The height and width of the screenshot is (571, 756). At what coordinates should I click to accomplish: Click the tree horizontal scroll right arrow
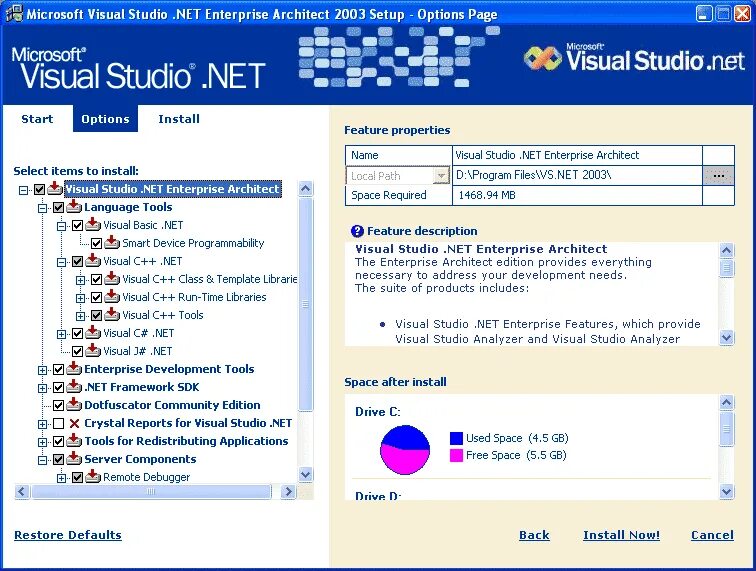[x=288, y=491]
